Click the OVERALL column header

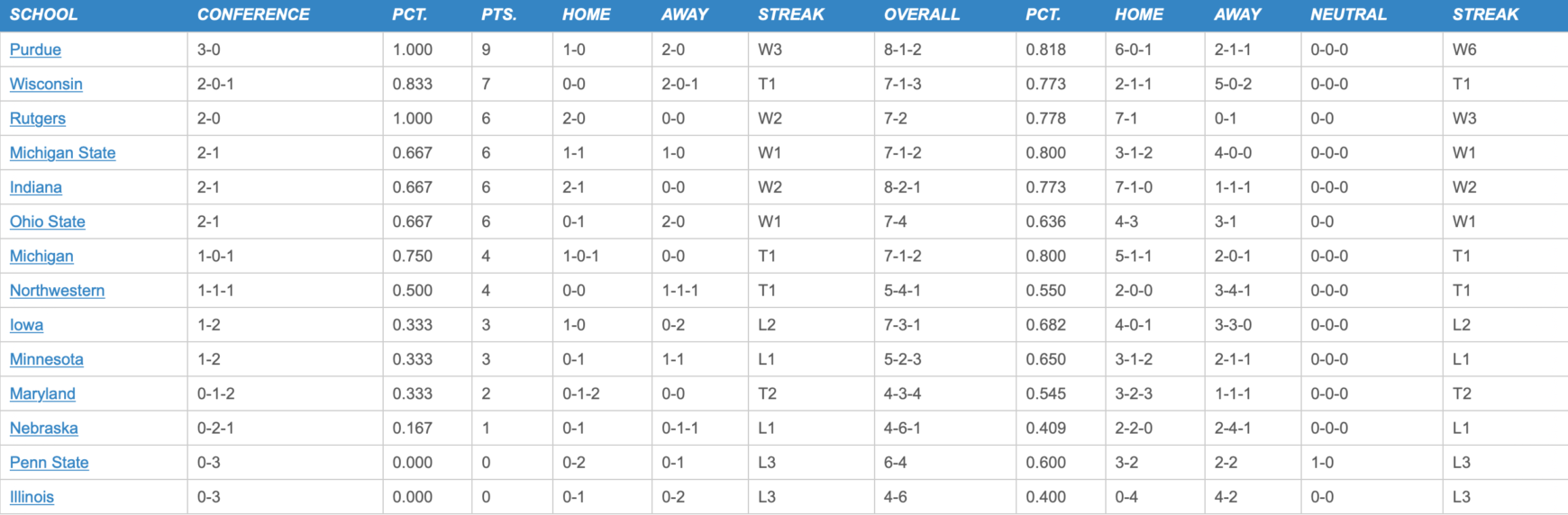pos(922,14)
